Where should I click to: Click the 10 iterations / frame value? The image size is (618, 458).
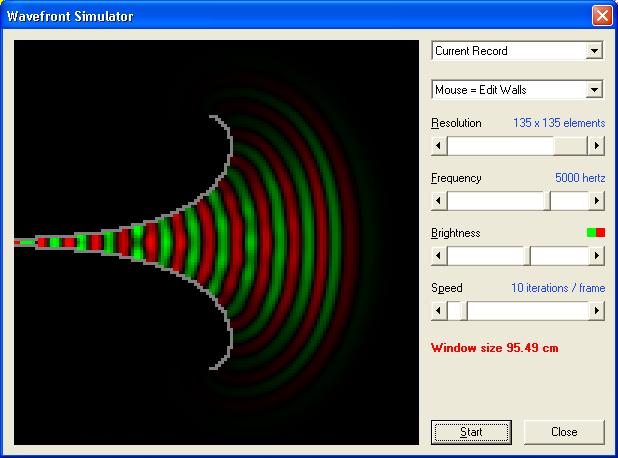558,288
